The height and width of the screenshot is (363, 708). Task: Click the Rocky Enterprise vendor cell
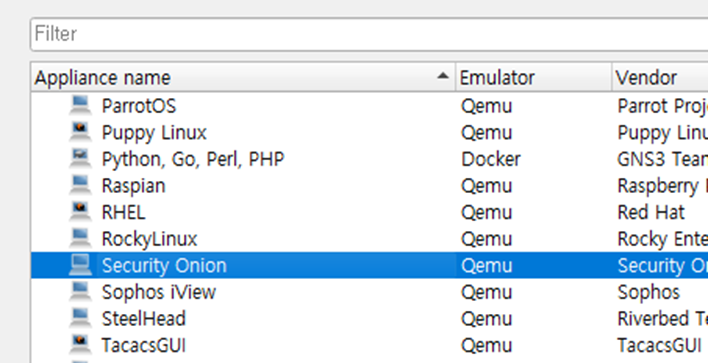[662, 240]
